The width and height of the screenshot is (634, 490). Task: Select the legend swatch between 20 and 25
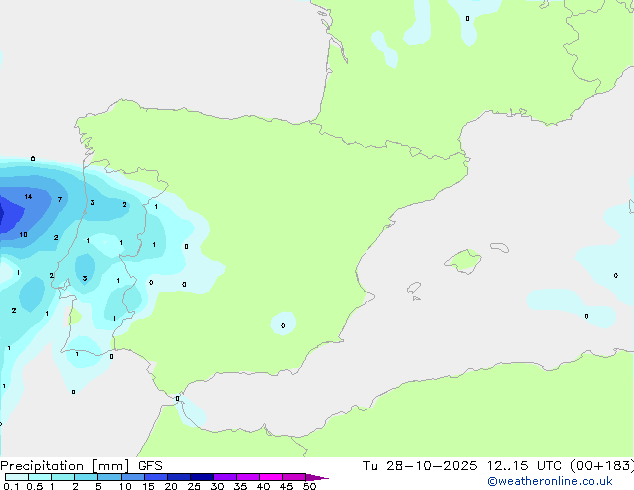click(x=179, y=477)
